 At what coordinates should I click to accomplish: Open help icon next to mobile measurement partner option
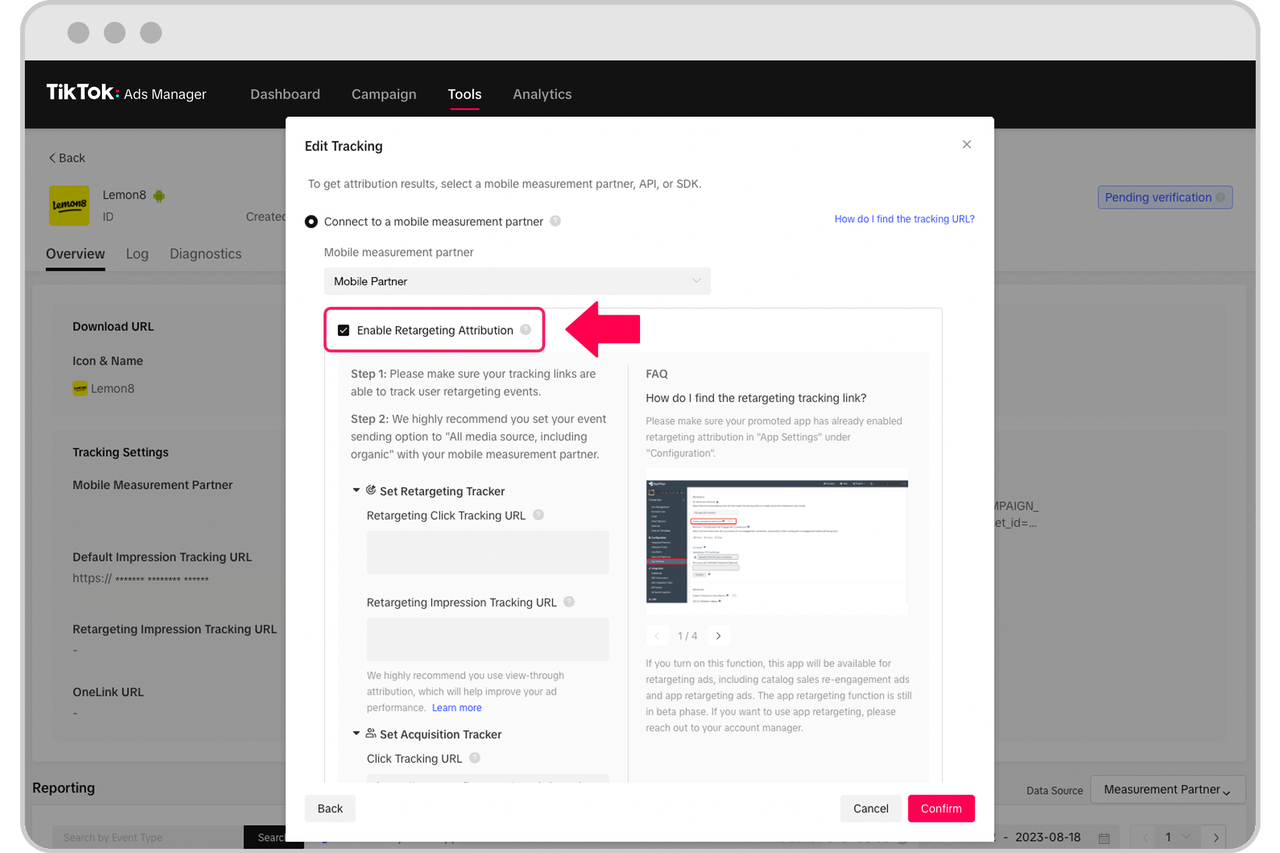555,221
